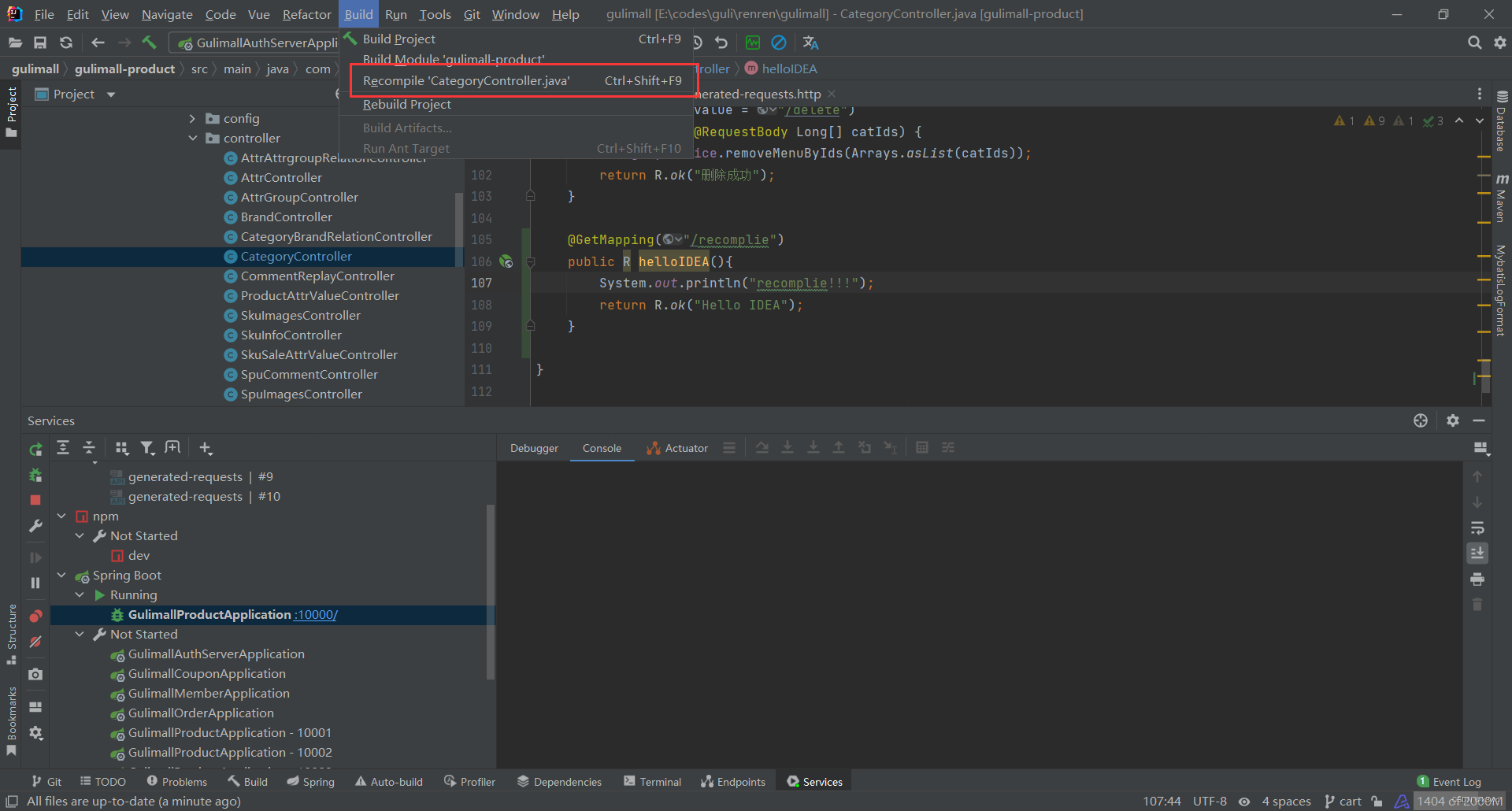Click the Step Over debugger icon

762,447
